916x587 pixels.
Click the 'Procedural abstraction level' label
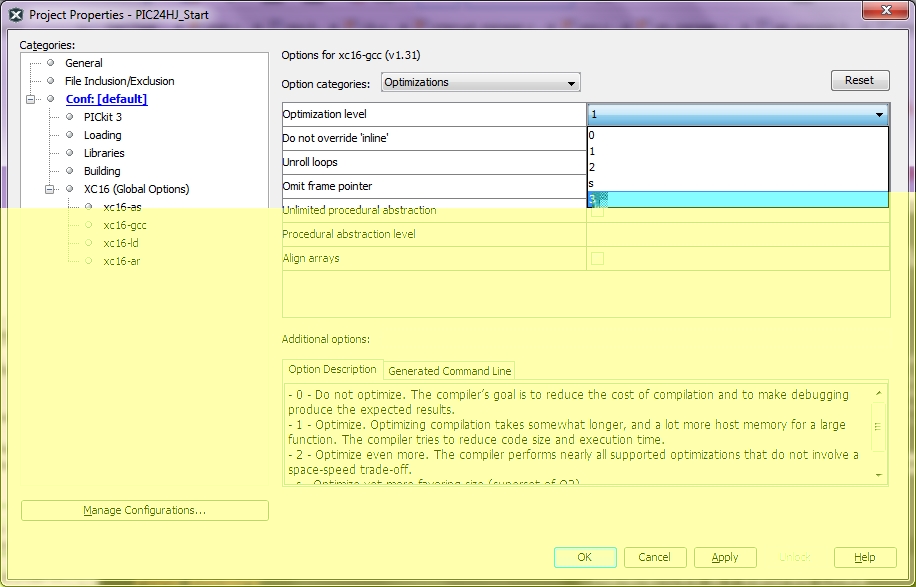click(349, 234)
